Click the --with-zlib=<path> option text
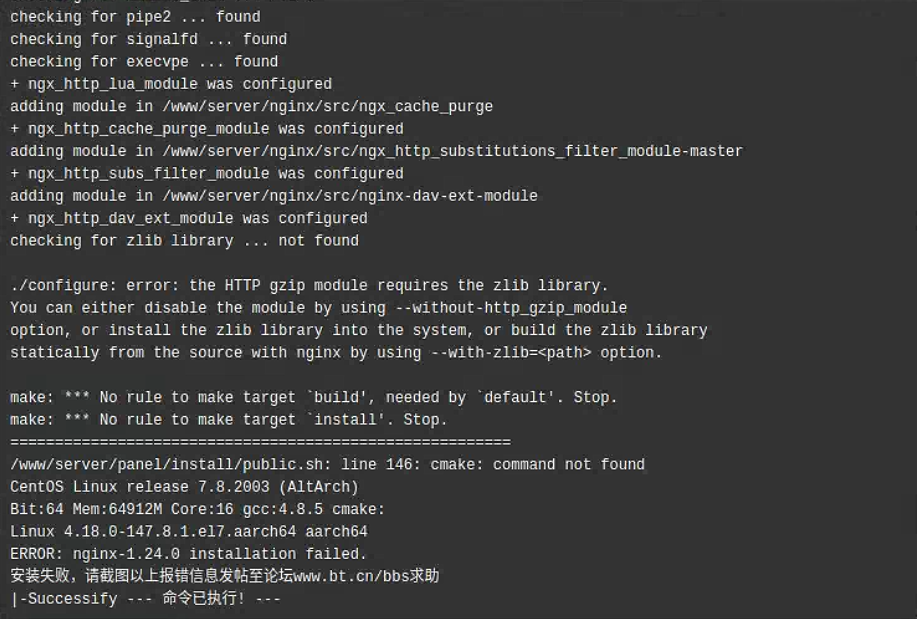Image resolution: width=917 pixels, height=619 pixels. pos(511,353)
